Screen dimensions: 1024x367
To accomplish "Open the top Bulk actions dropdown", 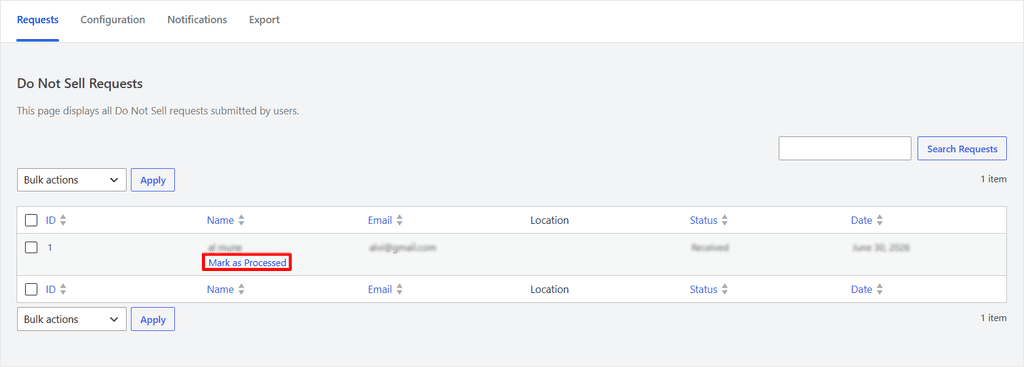I will coord(71,180).
